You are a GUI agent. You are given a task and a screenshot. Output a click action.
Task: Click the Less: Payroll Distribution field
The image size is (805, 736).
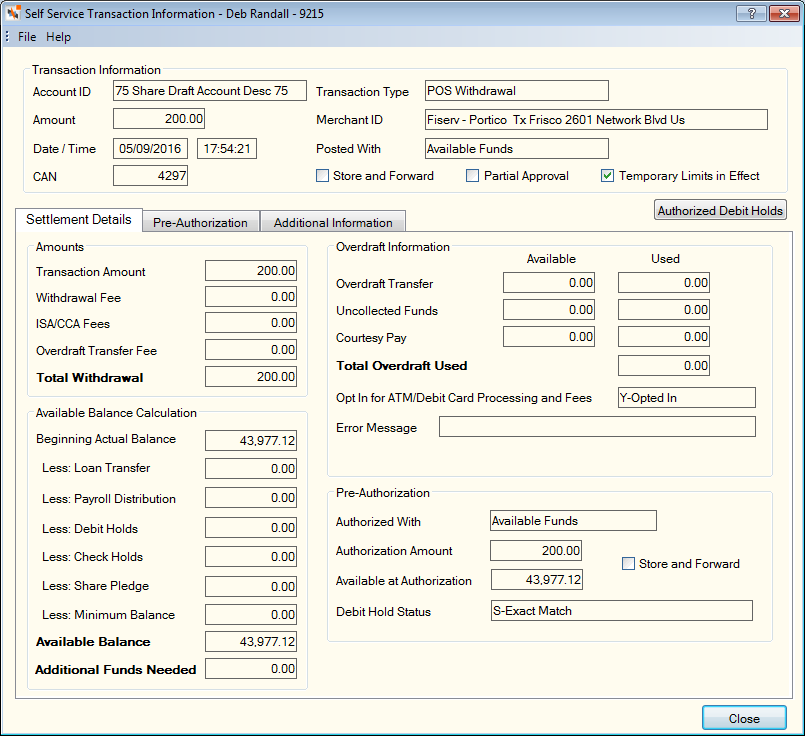click(251, 497)
